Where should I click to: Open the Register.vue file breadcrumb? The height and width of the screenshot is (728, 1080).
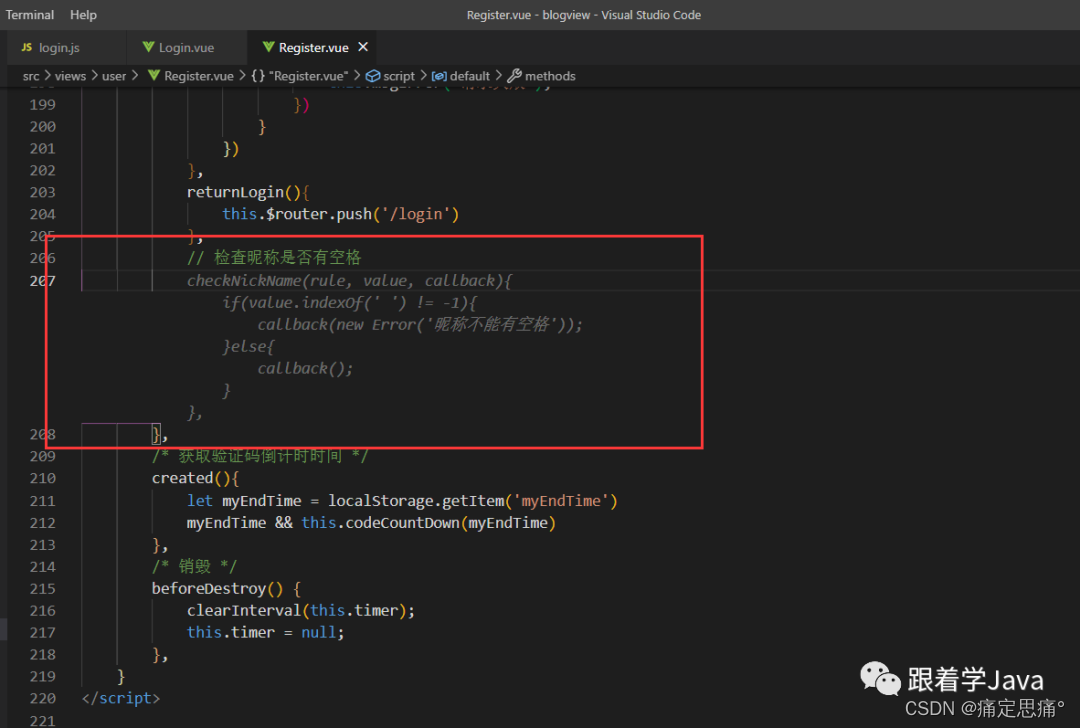[198, 76]
